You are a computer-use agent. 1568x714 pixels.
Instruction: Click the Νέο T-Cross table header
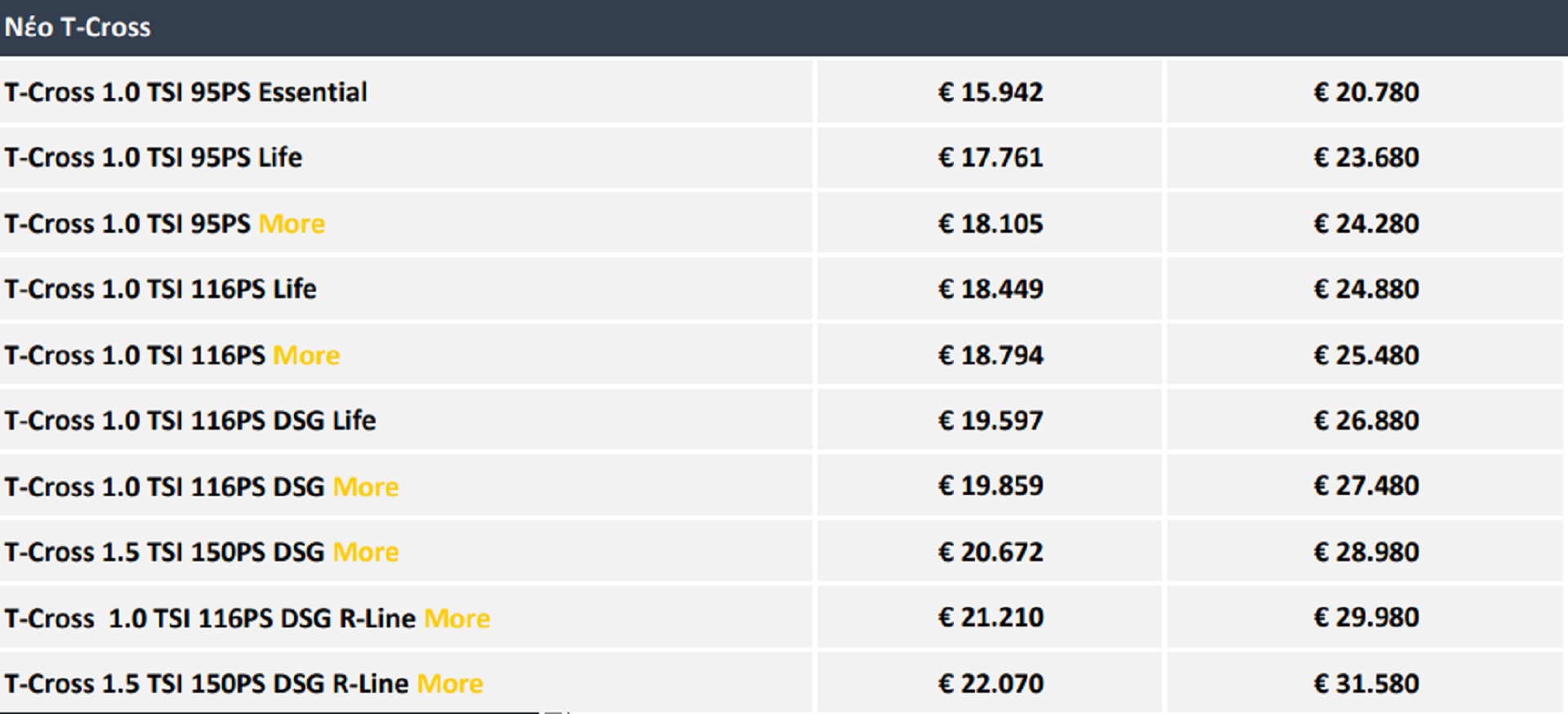pyautogui.click(x=78, y=27)
